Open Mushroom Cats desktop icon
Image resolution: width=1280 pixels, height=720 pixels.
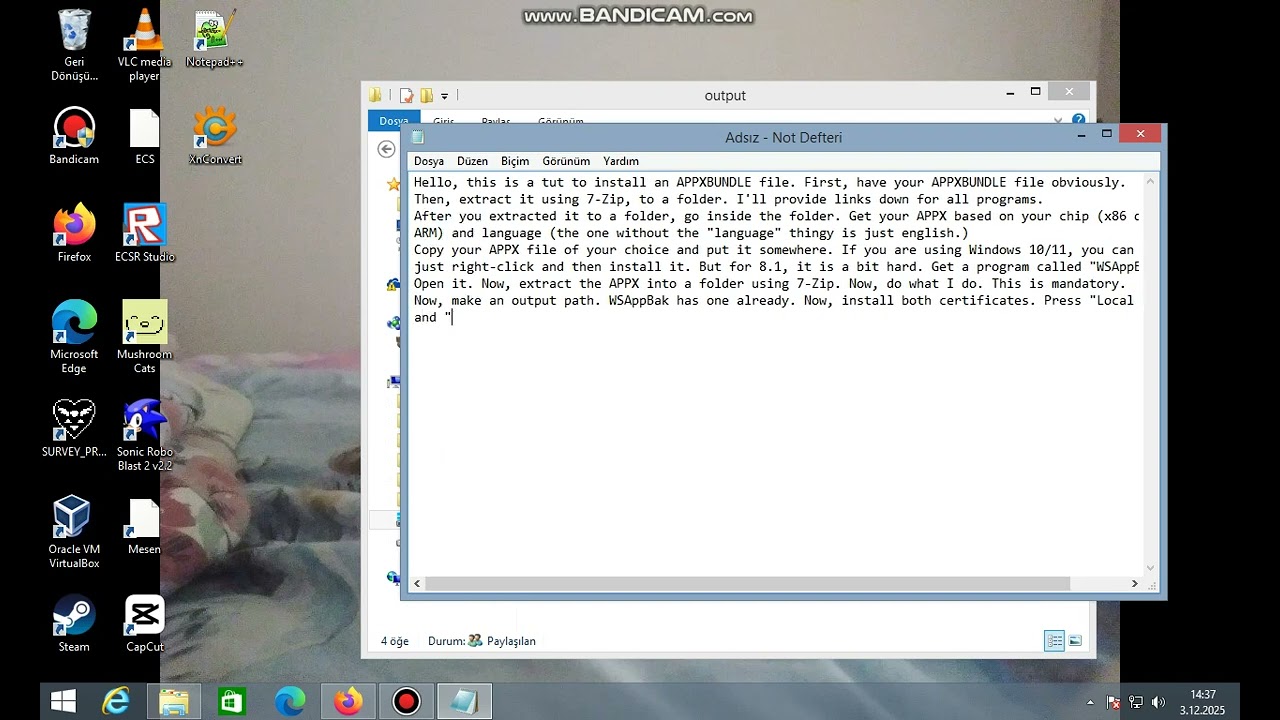(144, 337)
